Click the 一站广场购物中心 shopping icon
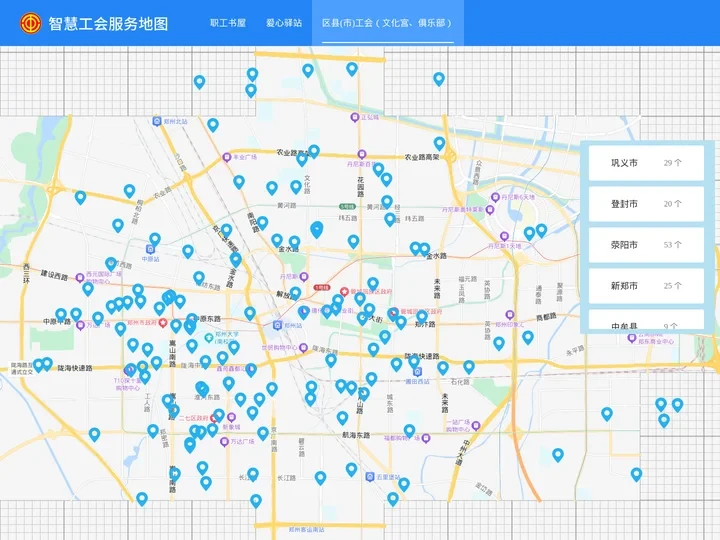The width and height of the screenshot is (720, 540). 476,426
